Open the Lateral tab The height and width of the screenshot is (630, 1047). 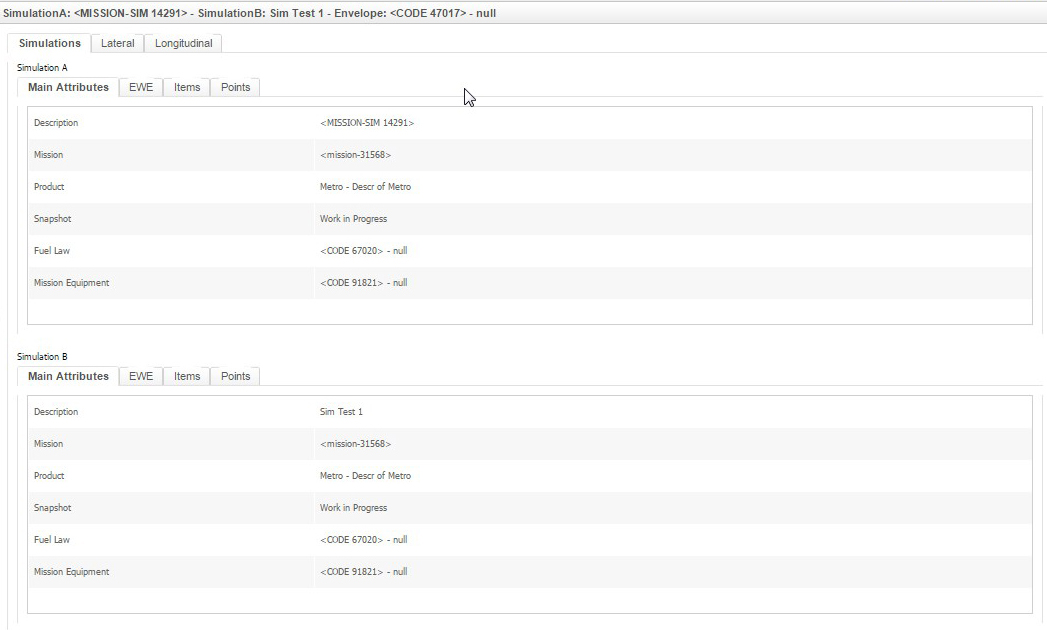point(118,43)
